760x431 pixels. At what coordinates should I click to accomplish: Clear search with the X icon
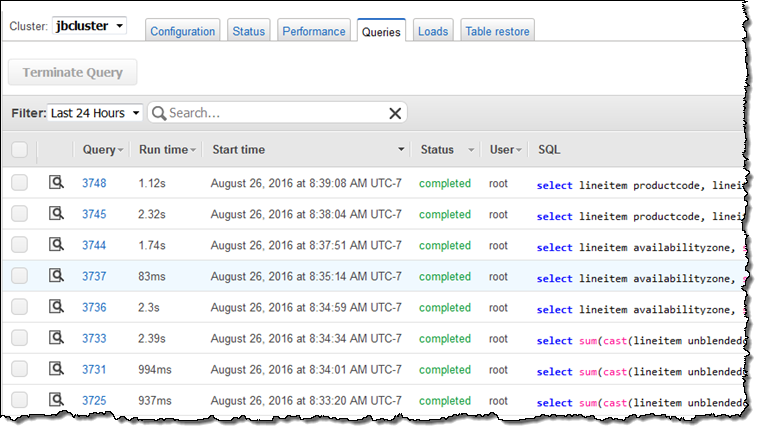394,113
